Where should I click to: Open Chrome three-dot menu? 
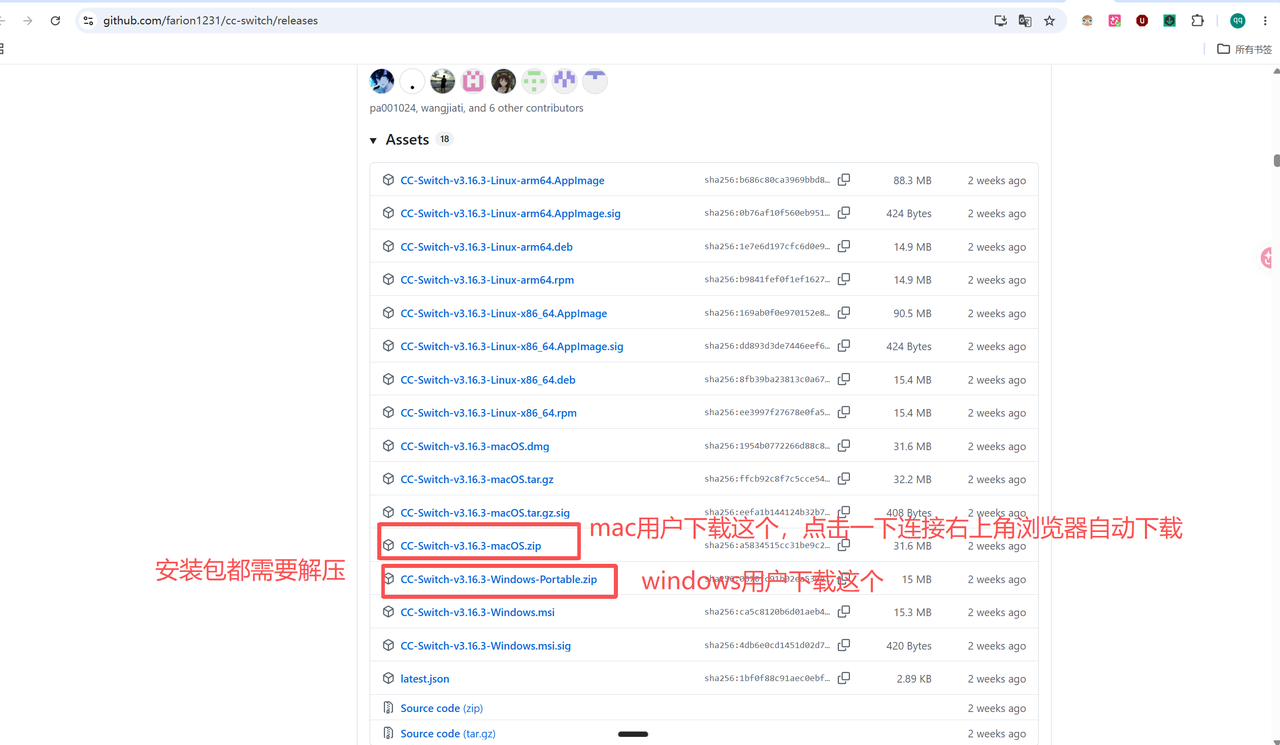[1265, 20]
